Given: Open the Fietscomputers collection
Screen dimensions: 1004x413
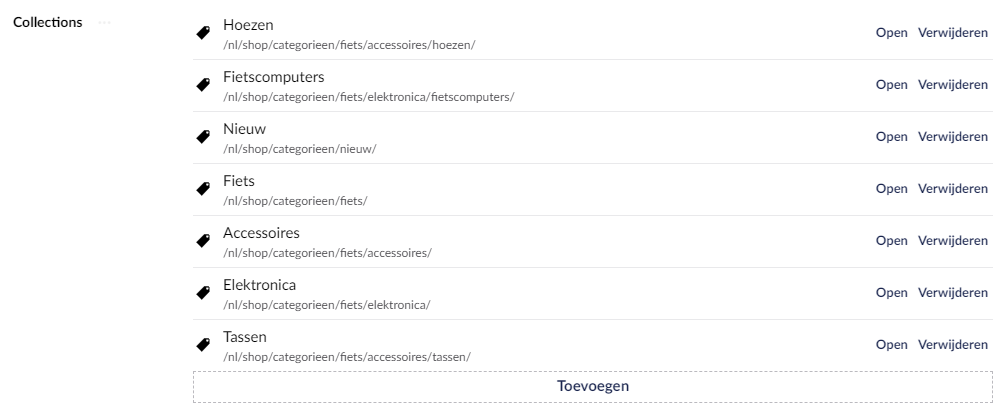Looking at the screenshot, I should pyautogui.click(x=891, y=85).
